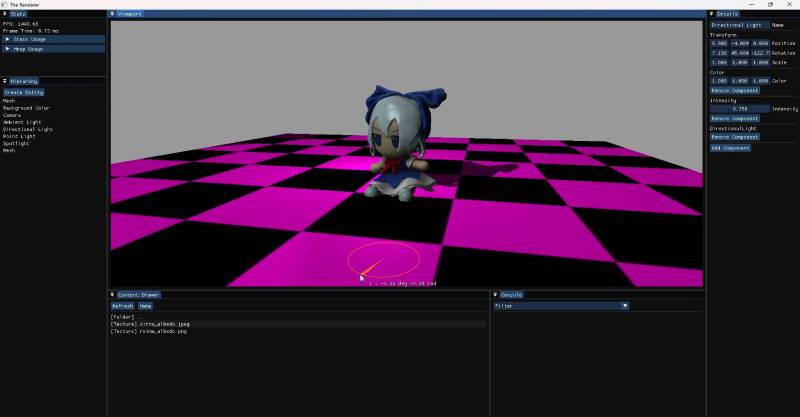Collapse the Viewport panel arrow
The image size is (800, 417).
tap(112, 14)
